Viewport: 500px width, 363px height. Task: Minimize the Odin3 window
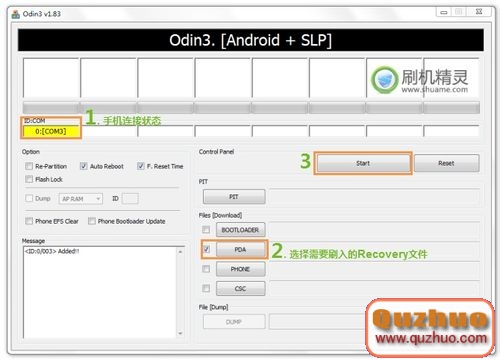[444, 12]
